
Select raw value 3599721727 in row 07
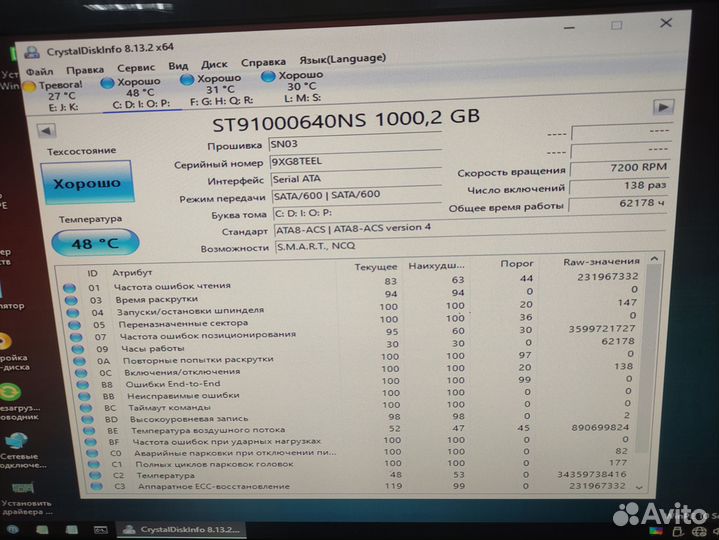point(602,329)
